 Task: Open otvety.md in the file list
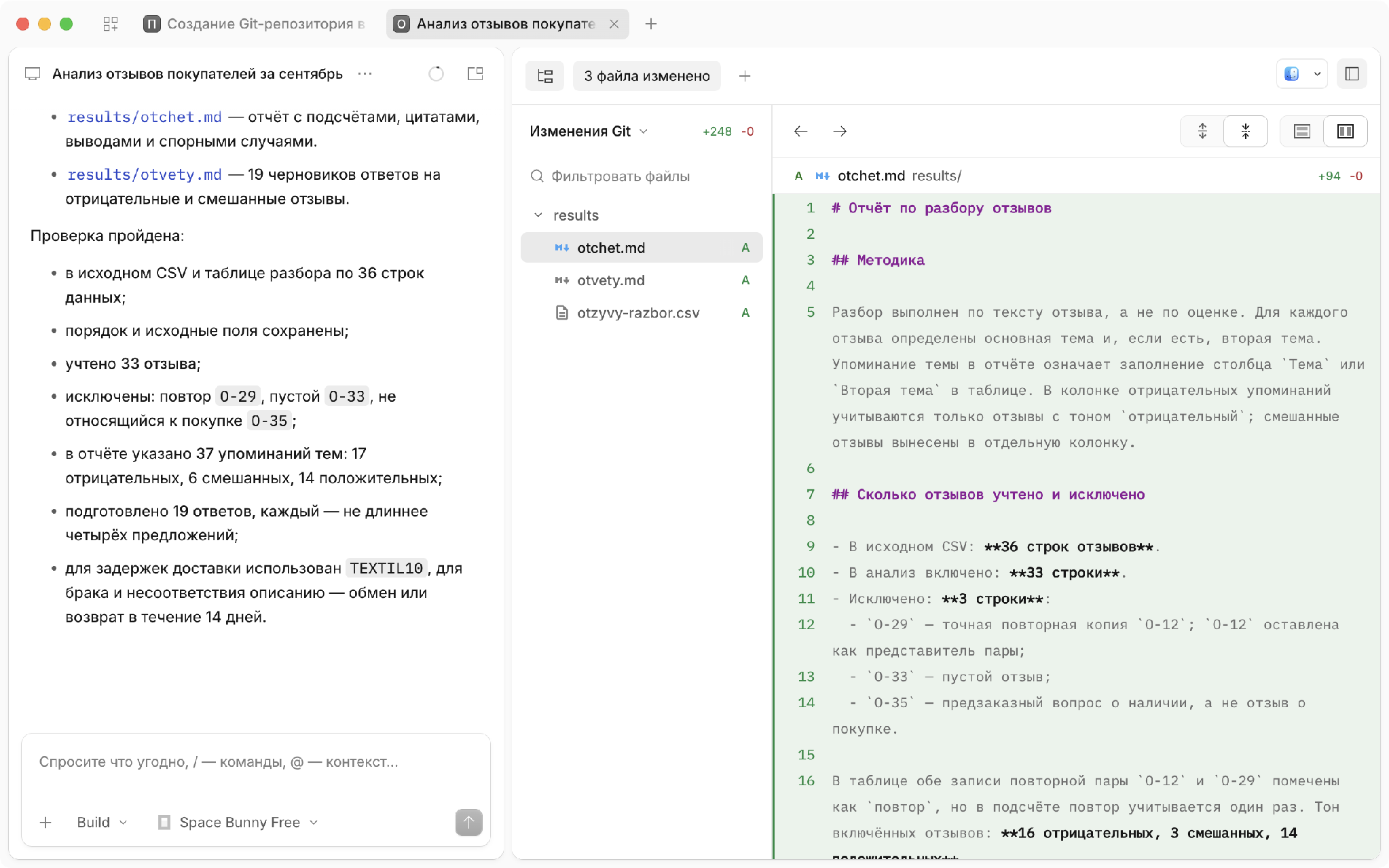(x=642, y=280)
